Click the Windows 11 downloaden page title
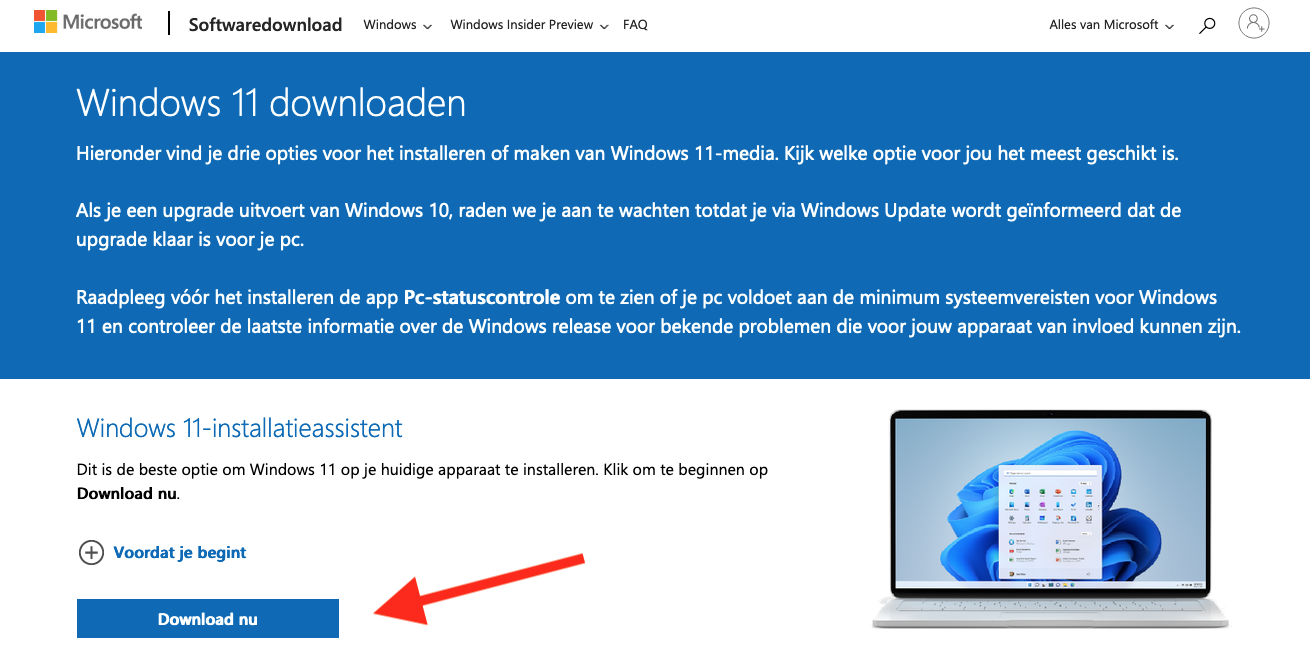 point(271,103)
